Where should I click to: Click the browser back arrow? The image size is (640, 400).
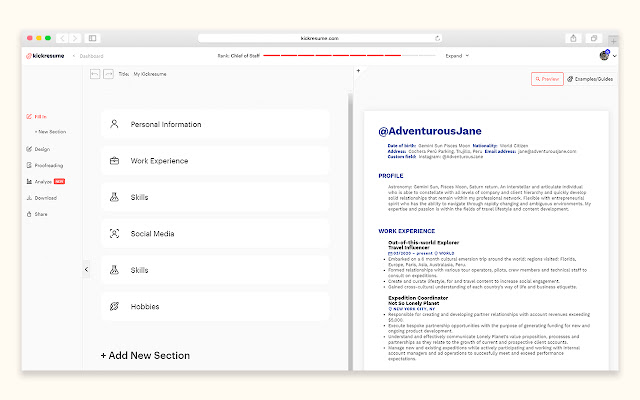[x=62, y=38]
